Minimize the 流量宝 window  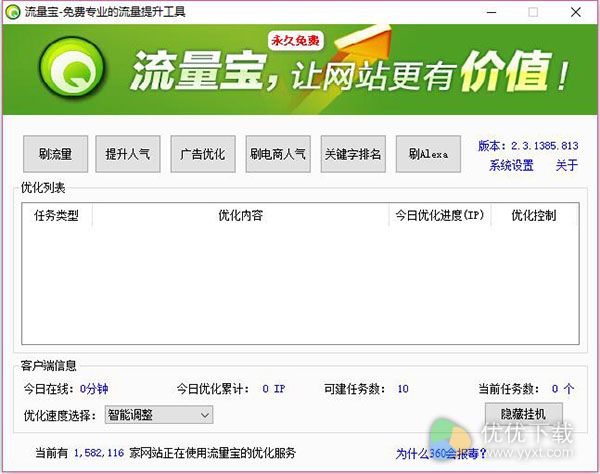(492, 12)
